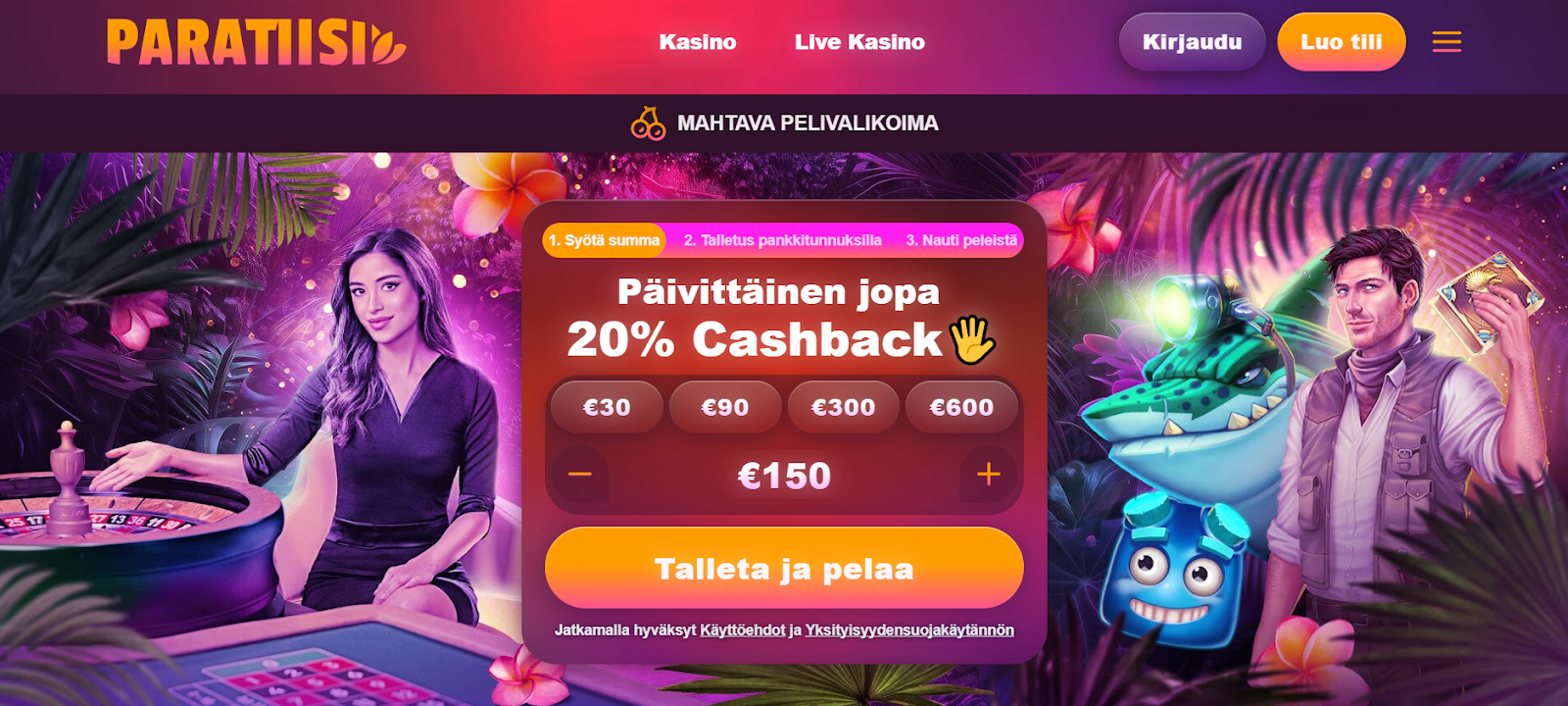1568x706 pixels.
Task: Increase the deposit with the plus icon
Action: (x=989, y=475)
